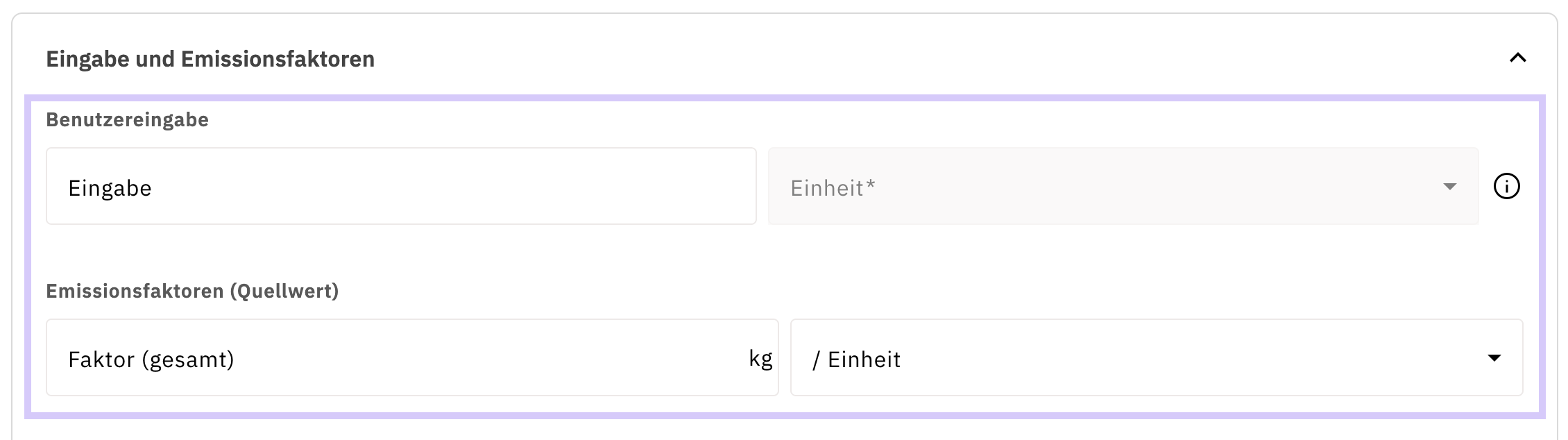The width and height of the screenshot is (1568, 440).
Task: Click the Benutzereingabe label
Action: click(x=127, y=120)
